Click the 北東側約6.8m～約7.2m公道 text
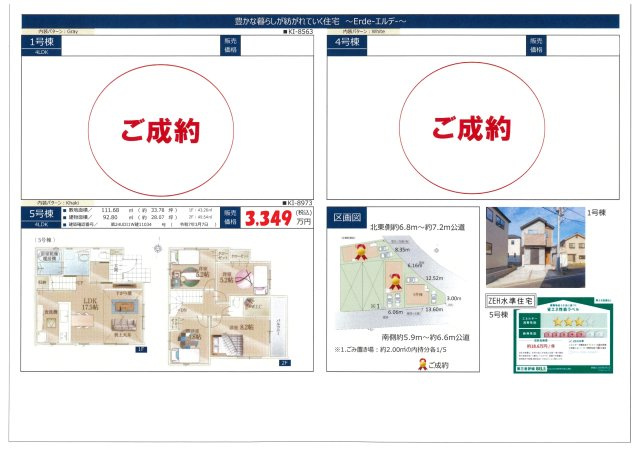 pyautogui.click(x=417, y=227)
